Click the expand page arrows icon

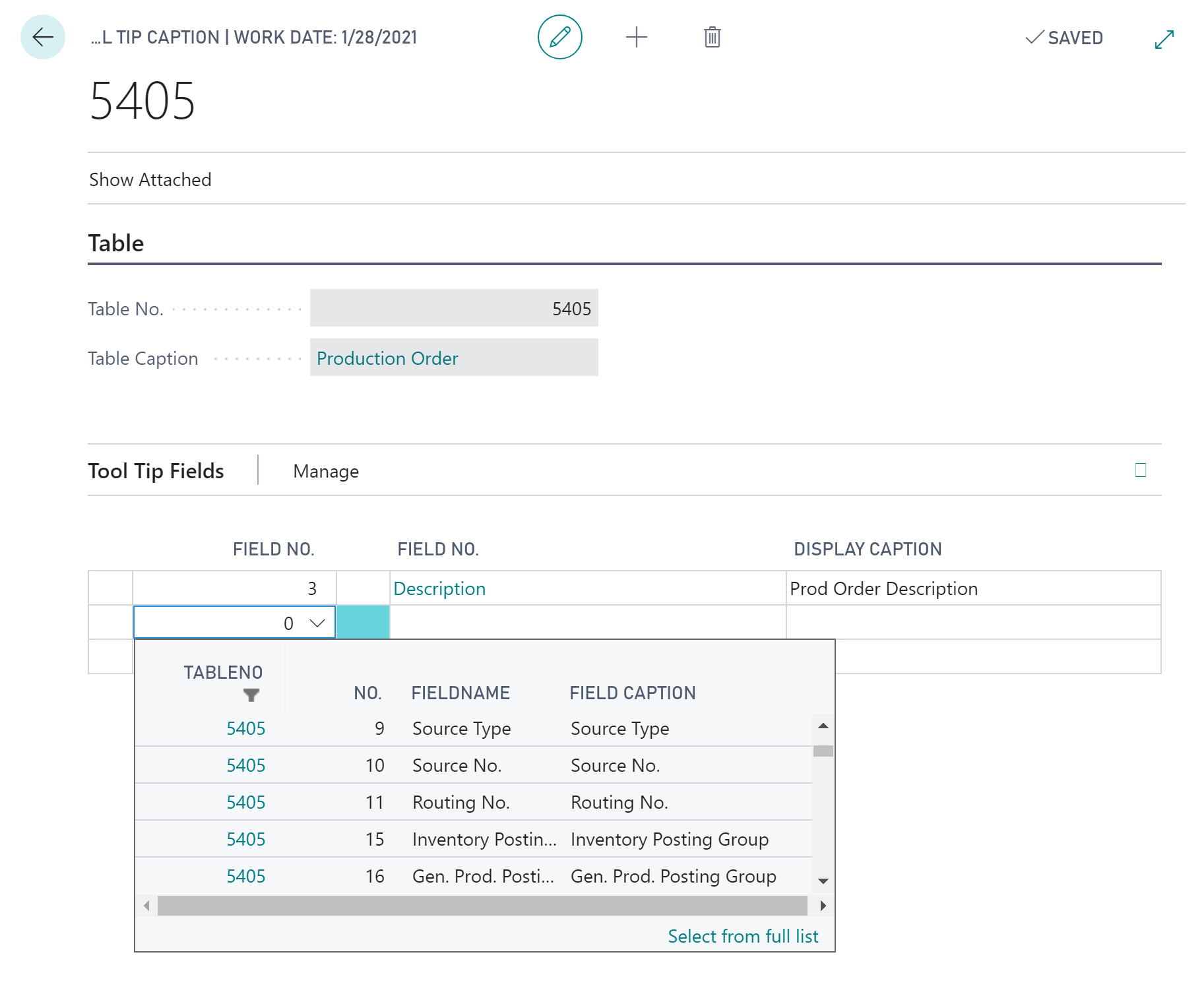[1164, 39]
